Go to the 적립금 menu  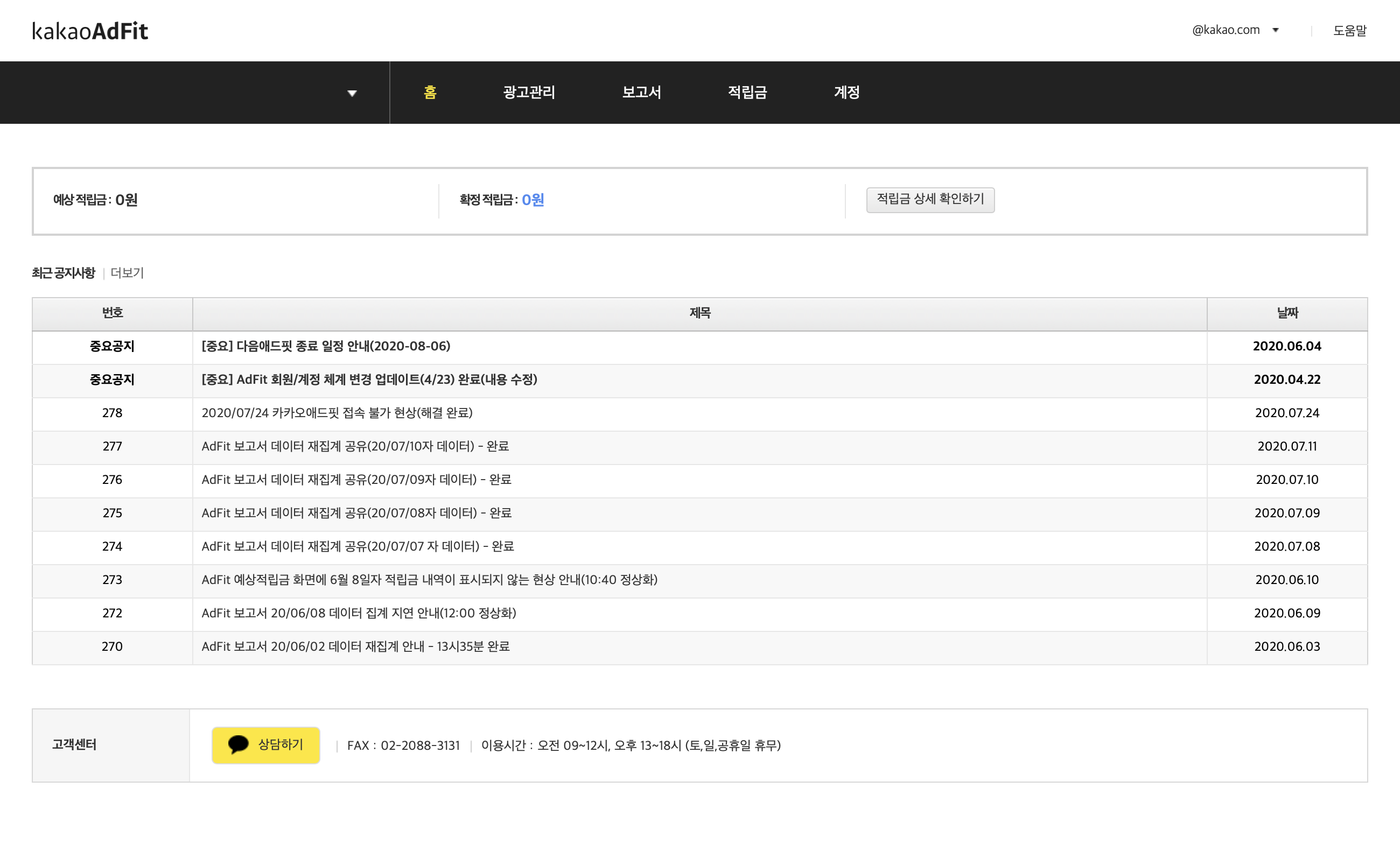[x=747, y=93]
